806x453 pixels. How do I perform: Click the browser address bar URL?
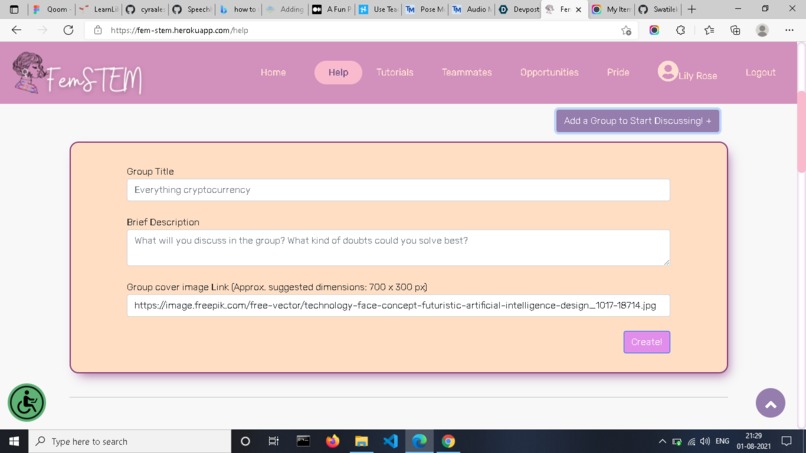point(179,30)
